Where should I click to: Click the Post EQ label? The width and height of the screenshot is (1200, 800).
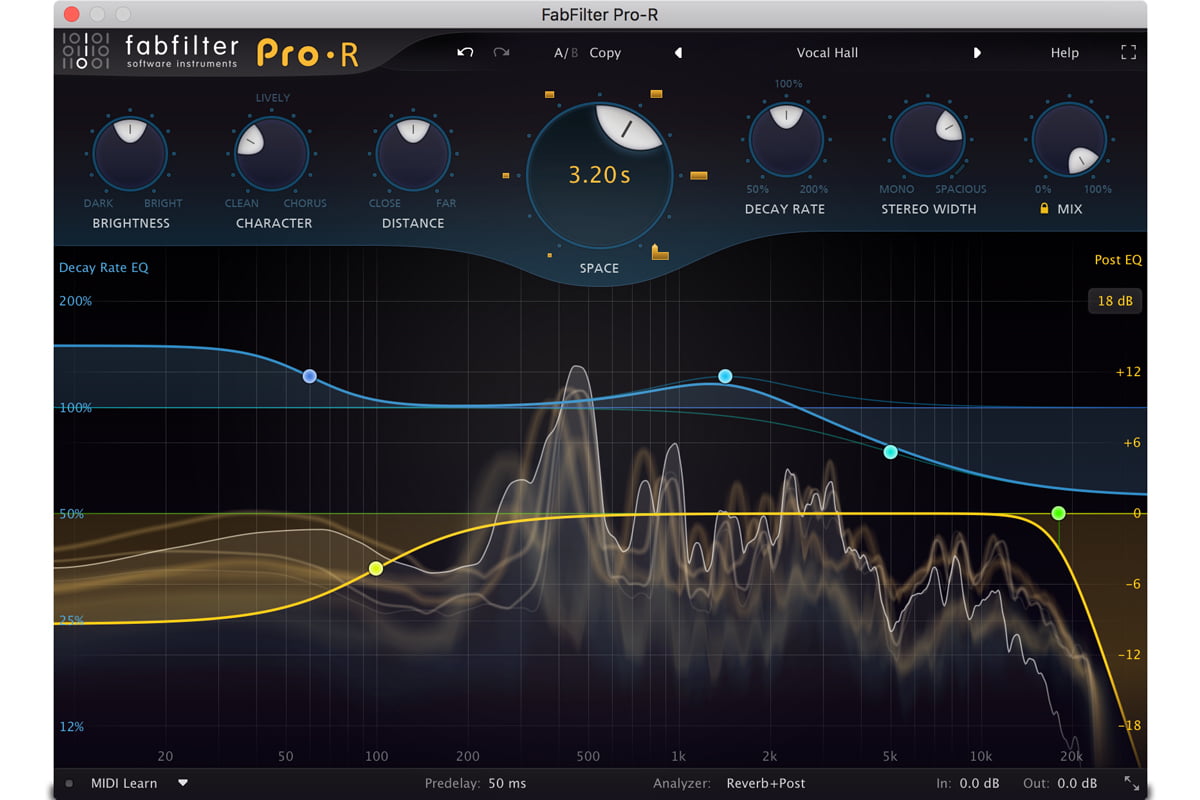point(1118,260)
